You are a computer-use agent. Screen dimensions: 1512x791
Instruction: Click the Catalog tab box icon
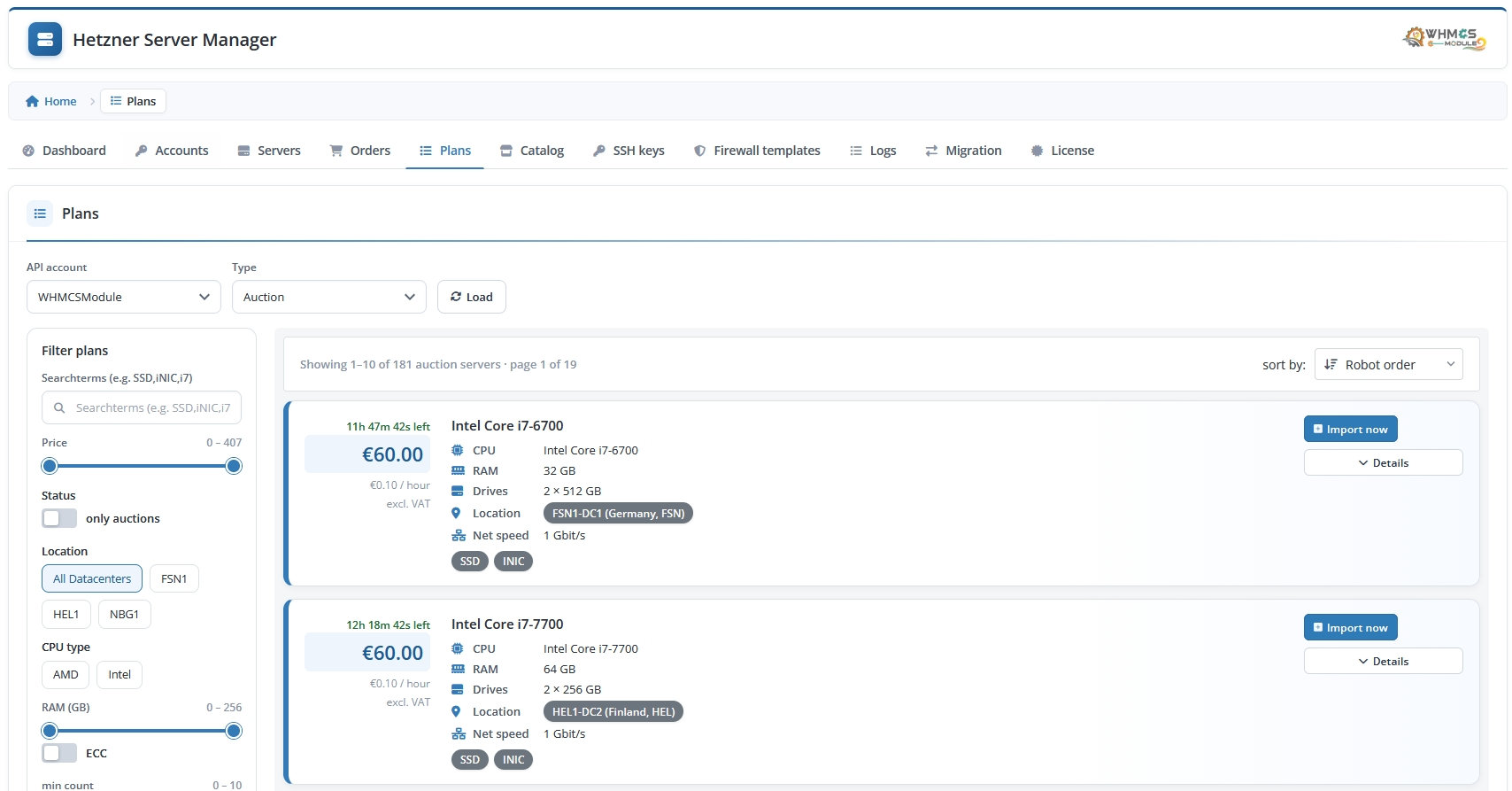506,151
